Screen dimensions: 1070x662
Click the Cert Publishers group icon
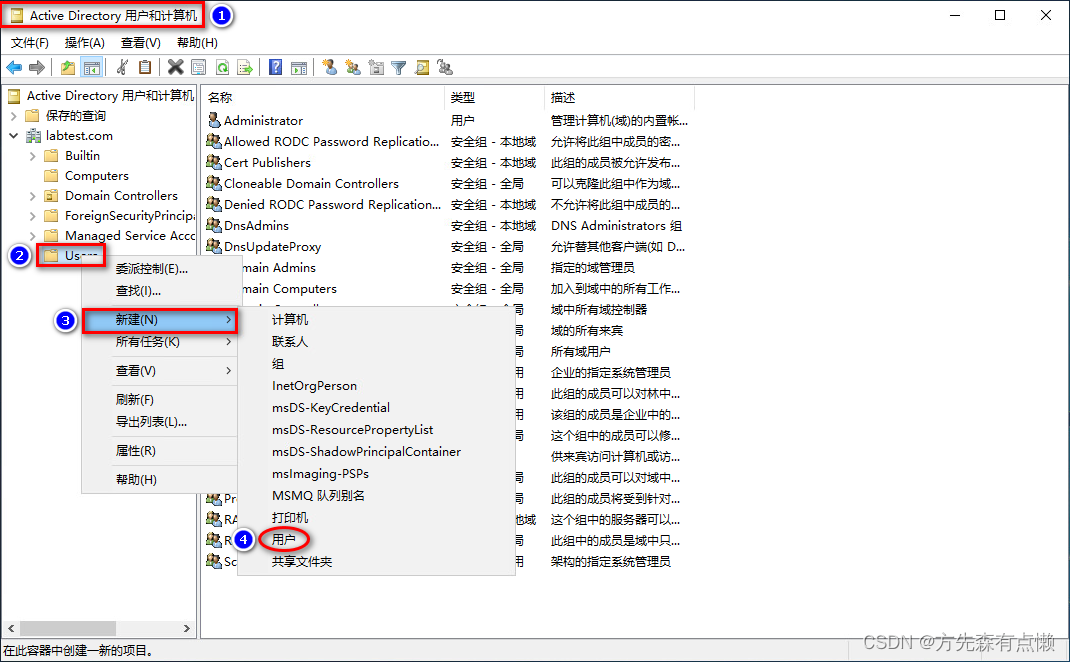coord(214,162)
